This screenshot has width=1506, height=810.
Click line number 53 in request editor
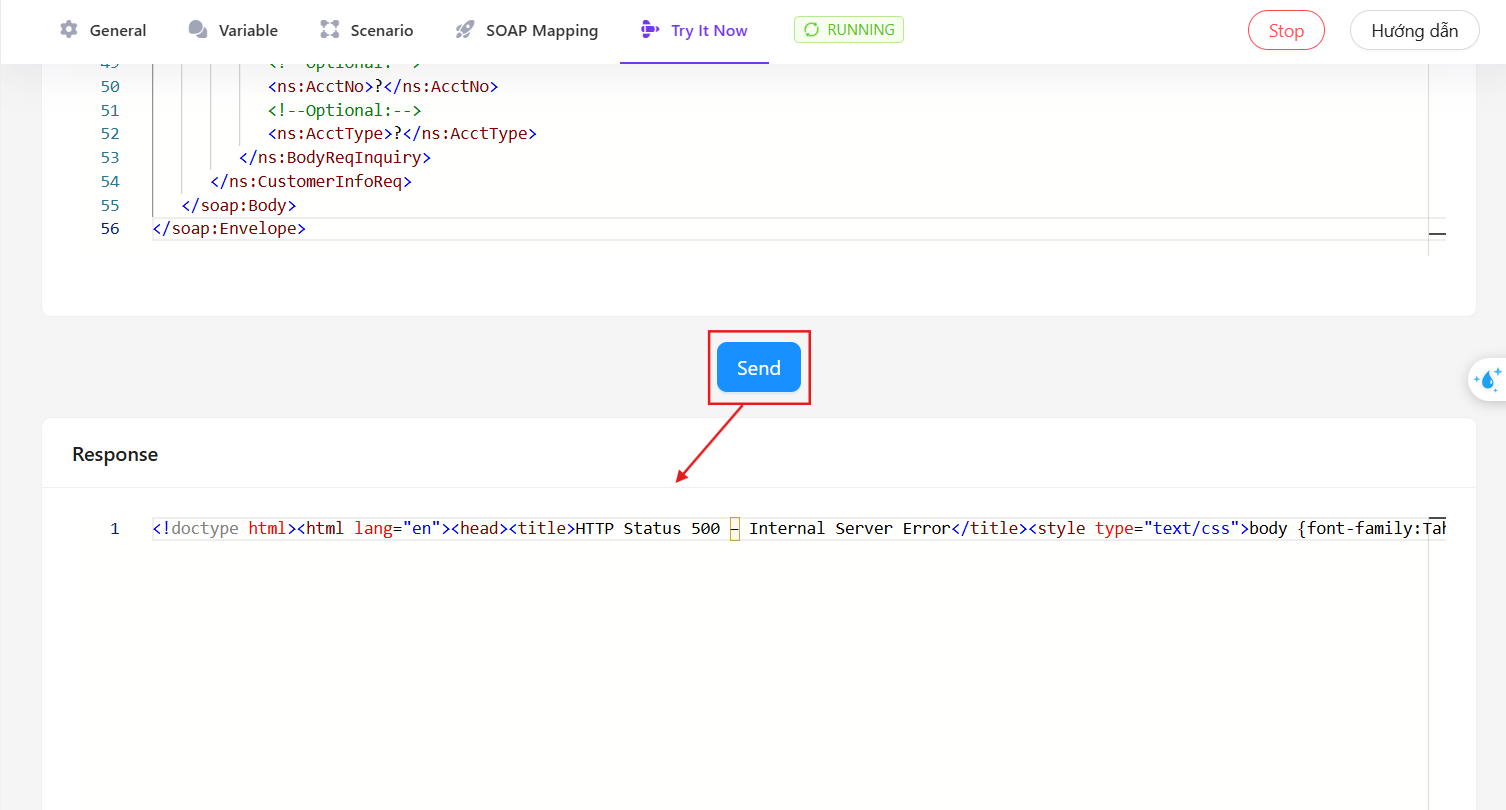(110, 157)
